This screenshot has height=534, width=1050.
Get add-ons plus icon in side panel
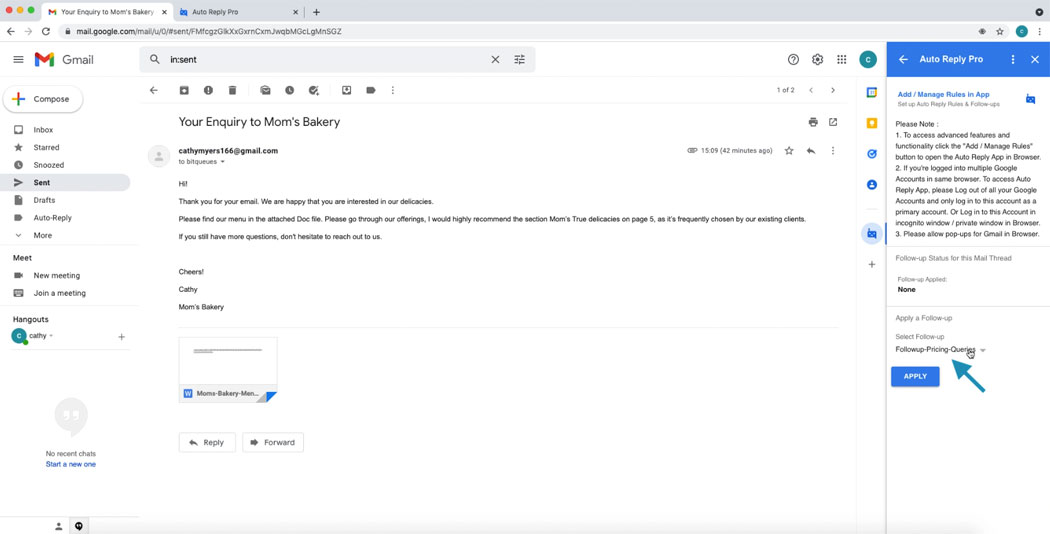872,265
